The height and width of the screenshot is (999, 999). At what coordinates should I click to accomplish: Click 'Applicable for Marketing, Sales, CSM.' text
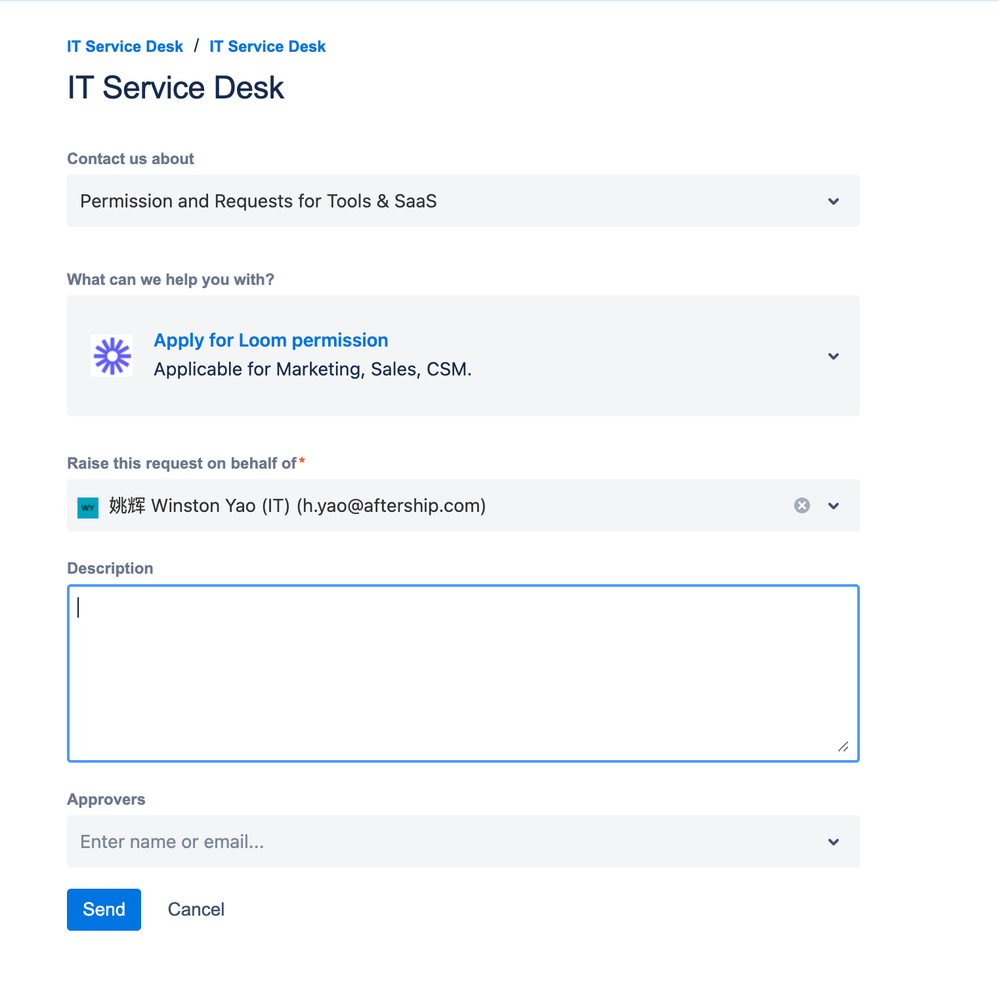[312, 370]
